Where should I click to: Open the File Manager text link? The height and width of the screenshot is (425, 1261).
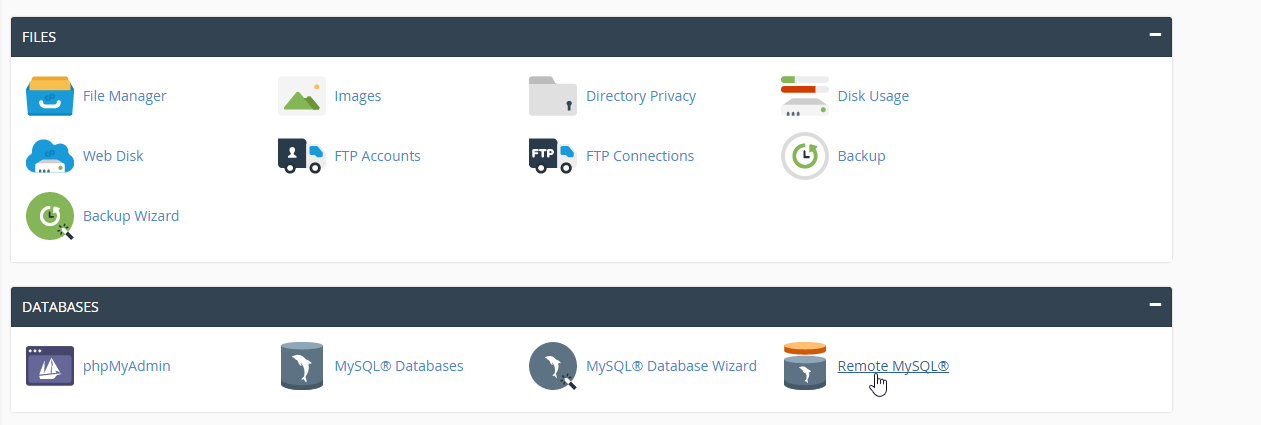tap(125, 96)
